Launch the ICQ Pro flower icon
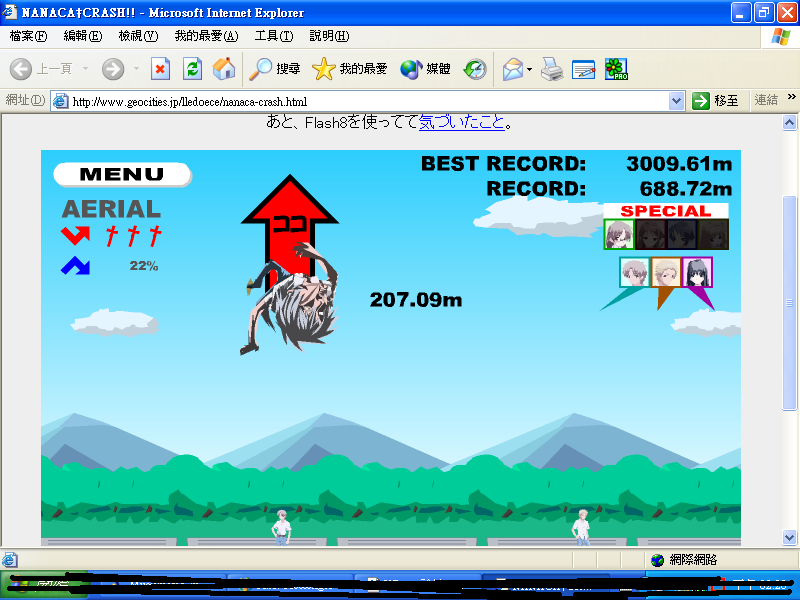800x600 pixels. click(616, 69)
